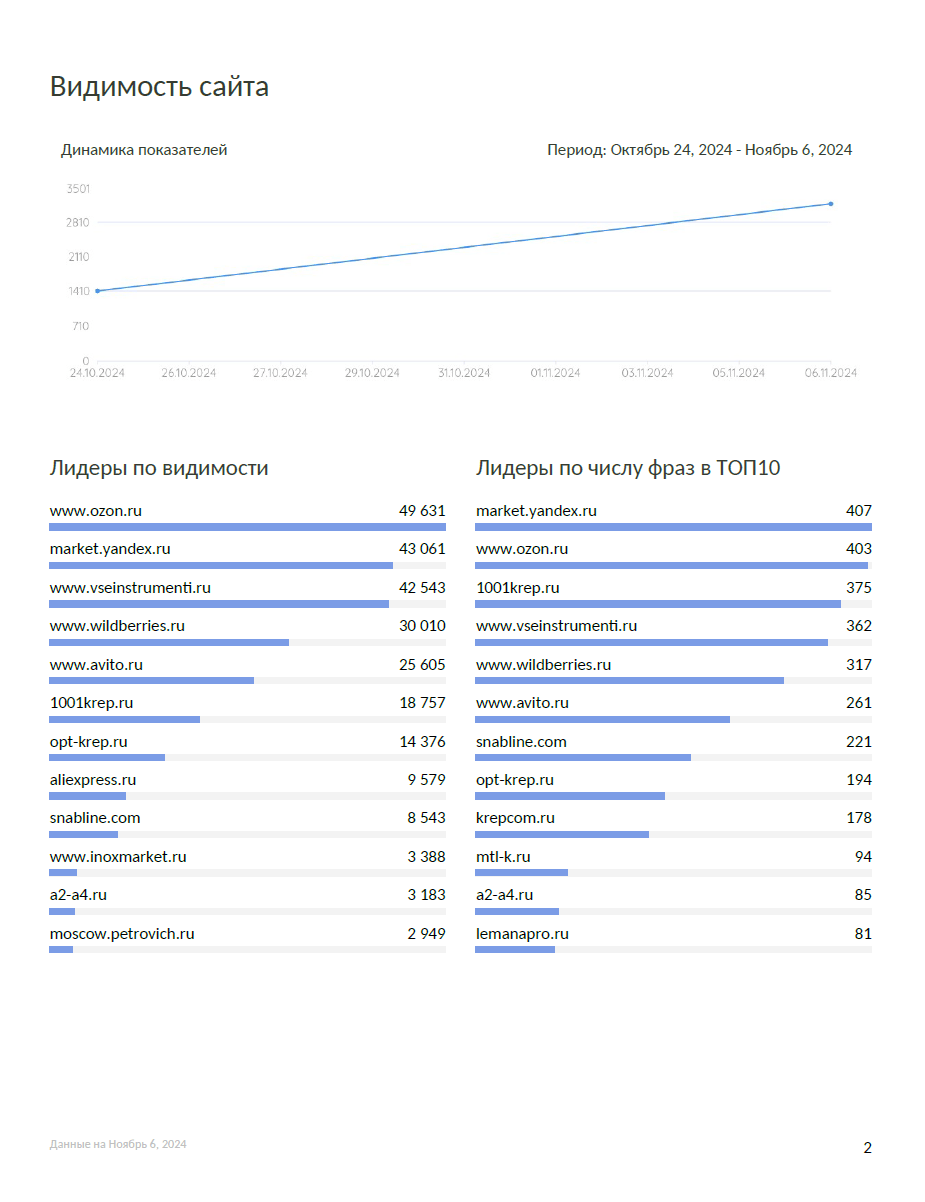
Task: Click the value 25 605
Action: click(422, 664)
